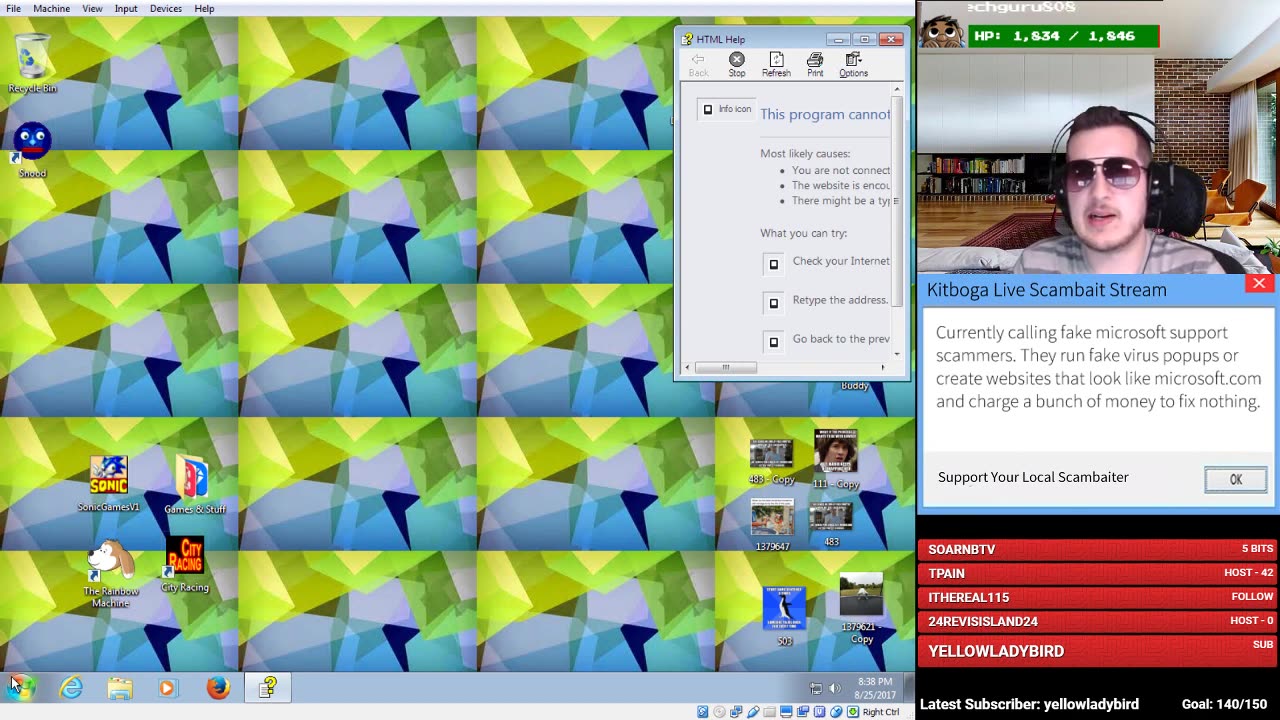Click SOARNBTV 5 bits alert row
The width and height of the screenshot is (1280, 720).
tap(1098, 549)
